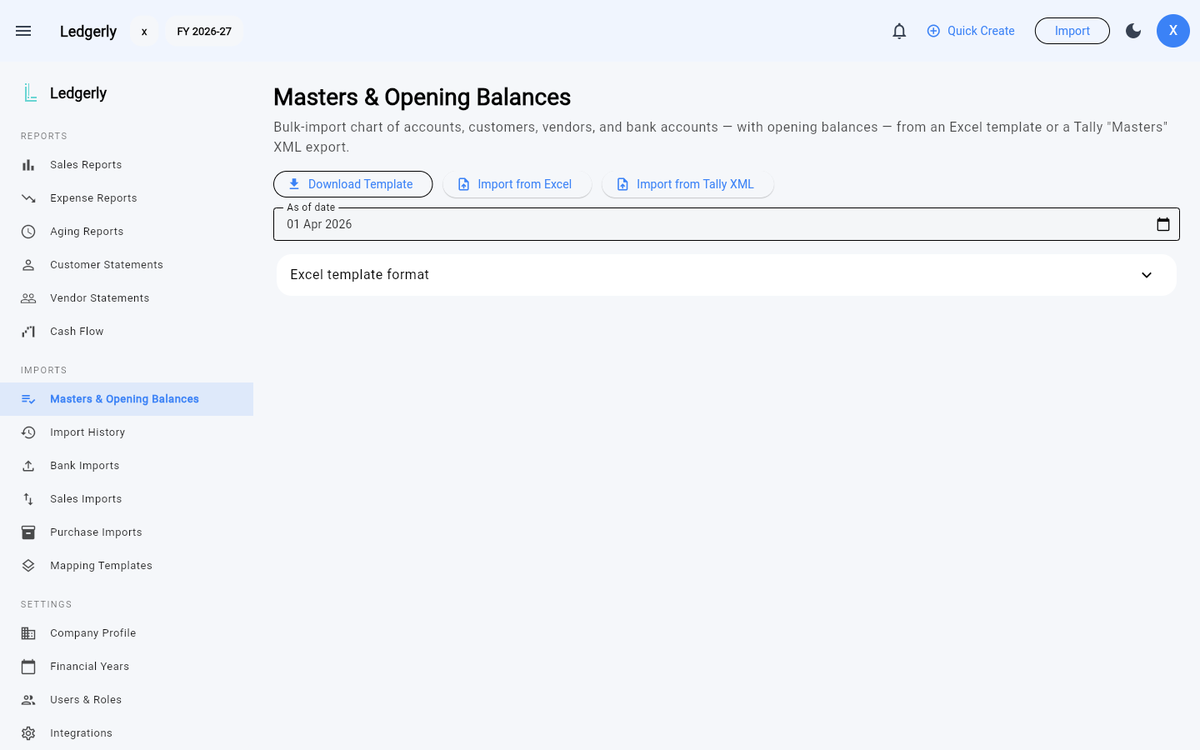Open Sales Imports page
This screenshot has height=750, width=1200.
point(126,499)
